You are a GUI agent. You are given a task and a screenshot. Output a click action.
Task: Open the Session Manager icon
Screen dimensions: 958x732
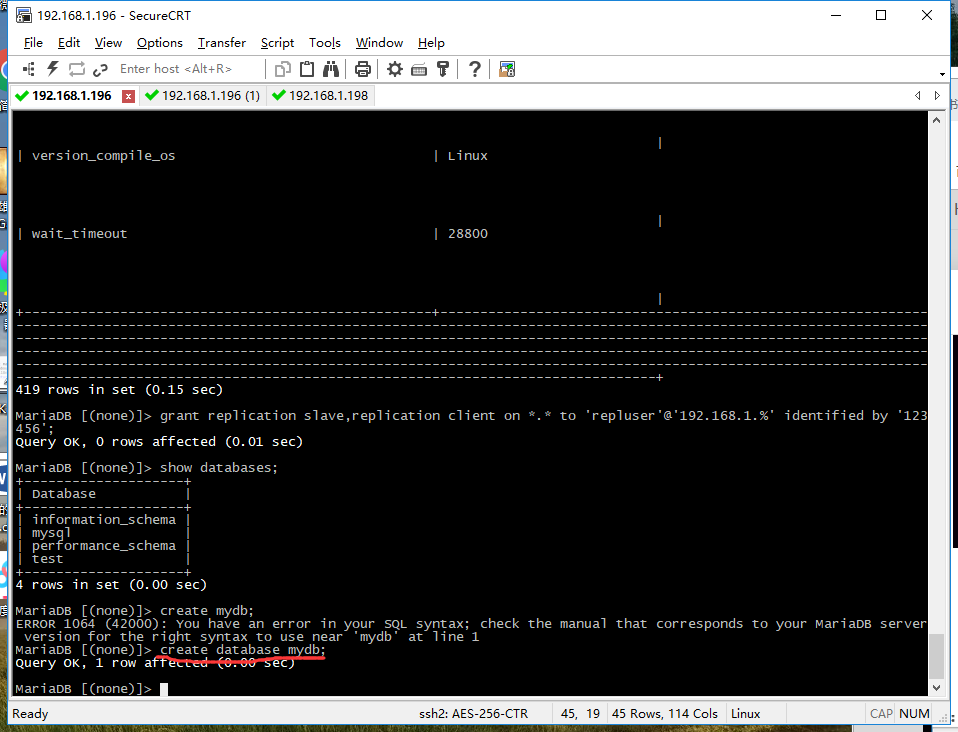point(29,69)
